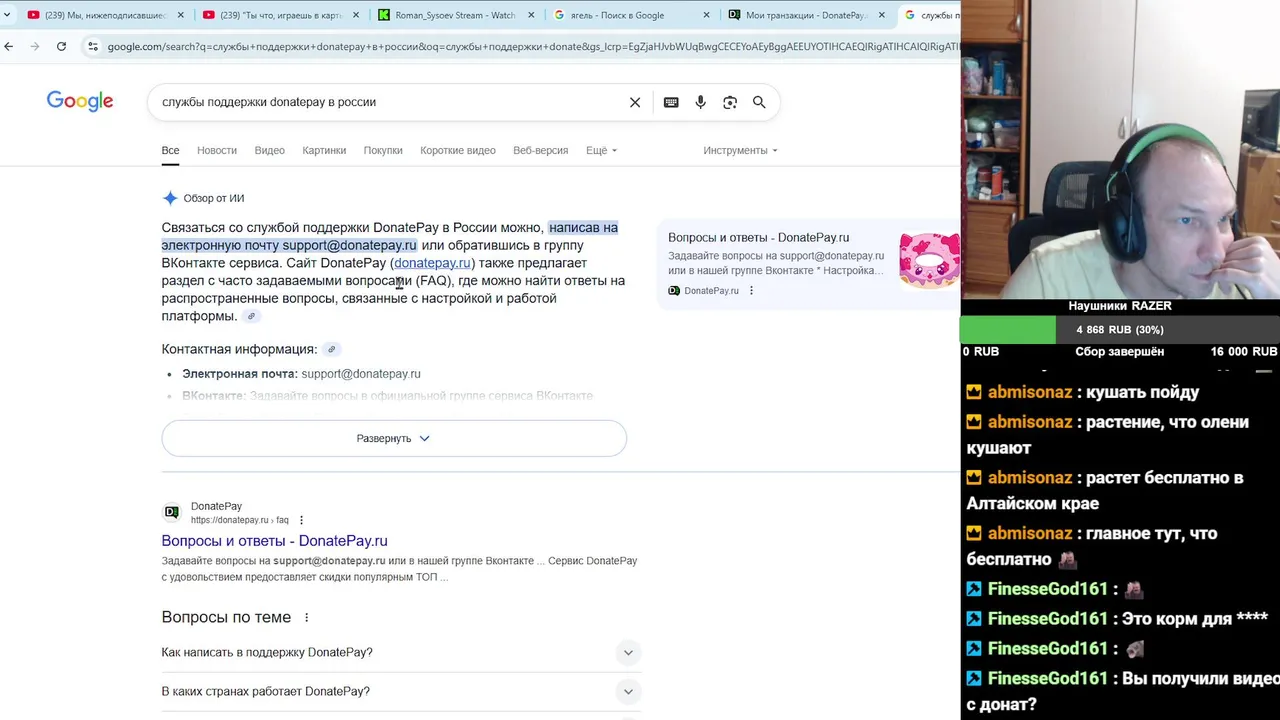Reload the page
Image resolution: width=1280 pixels, height=720 pixels.
pos(61,46)
